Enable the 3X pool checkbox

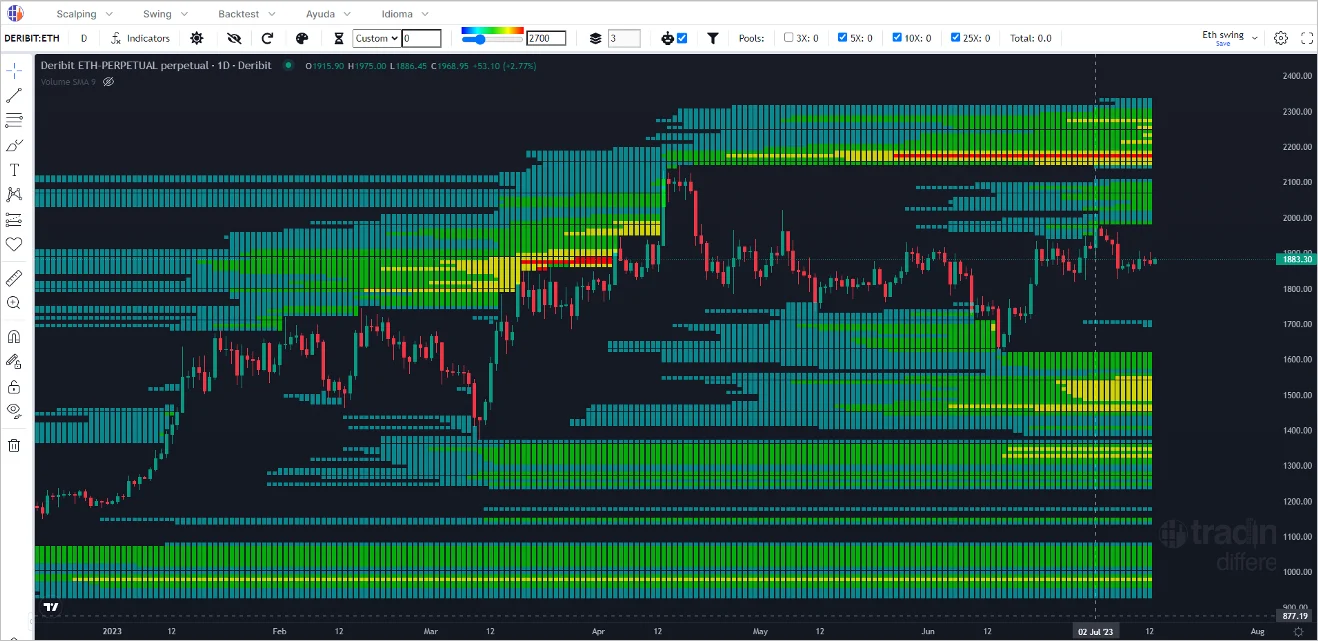click(789, 38)
